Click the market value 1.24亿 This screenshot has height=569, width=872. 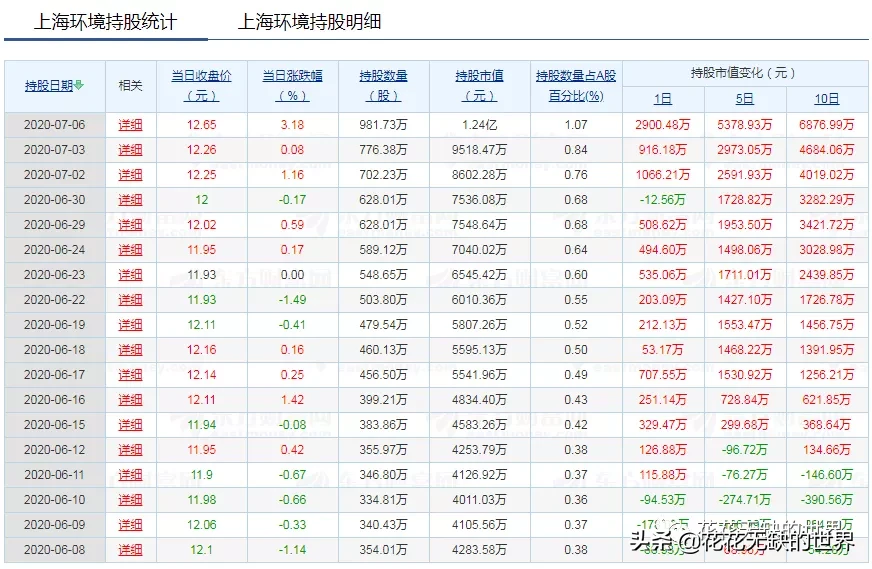[x=479, y=125]
